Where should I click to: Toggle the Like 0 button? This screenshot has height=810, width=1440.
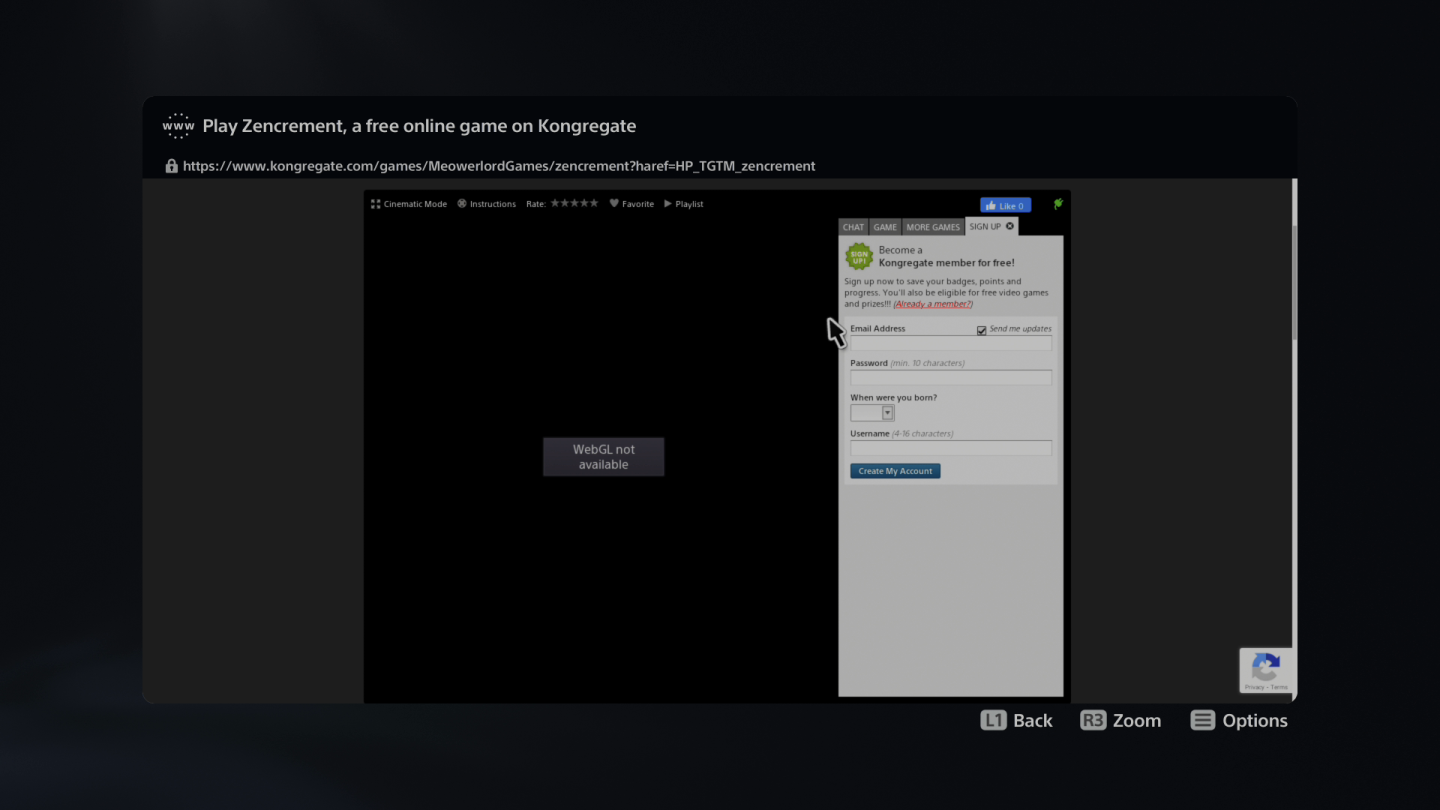click(1005, 204)
